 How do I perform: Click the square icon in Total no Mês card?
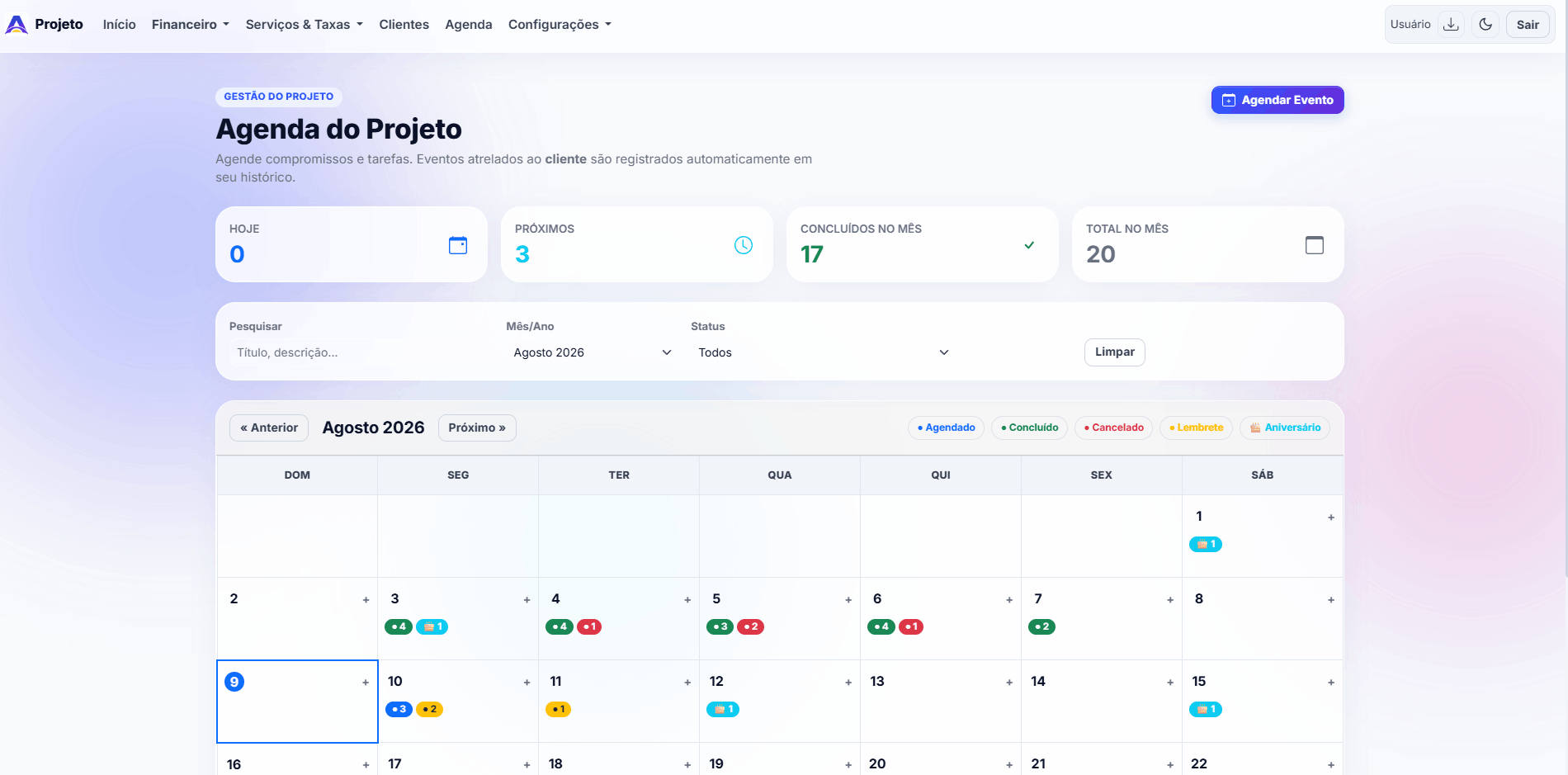(x=1315, y=245)
